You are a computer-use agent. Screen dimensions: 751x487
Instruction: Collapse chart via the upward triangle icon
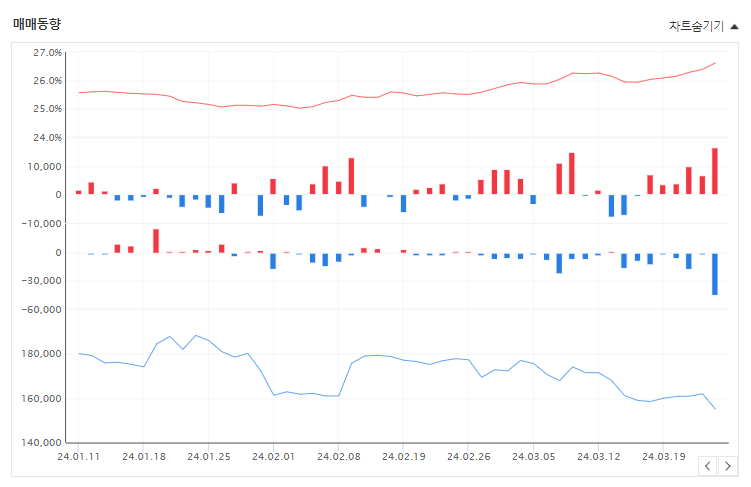click(734, 27)
